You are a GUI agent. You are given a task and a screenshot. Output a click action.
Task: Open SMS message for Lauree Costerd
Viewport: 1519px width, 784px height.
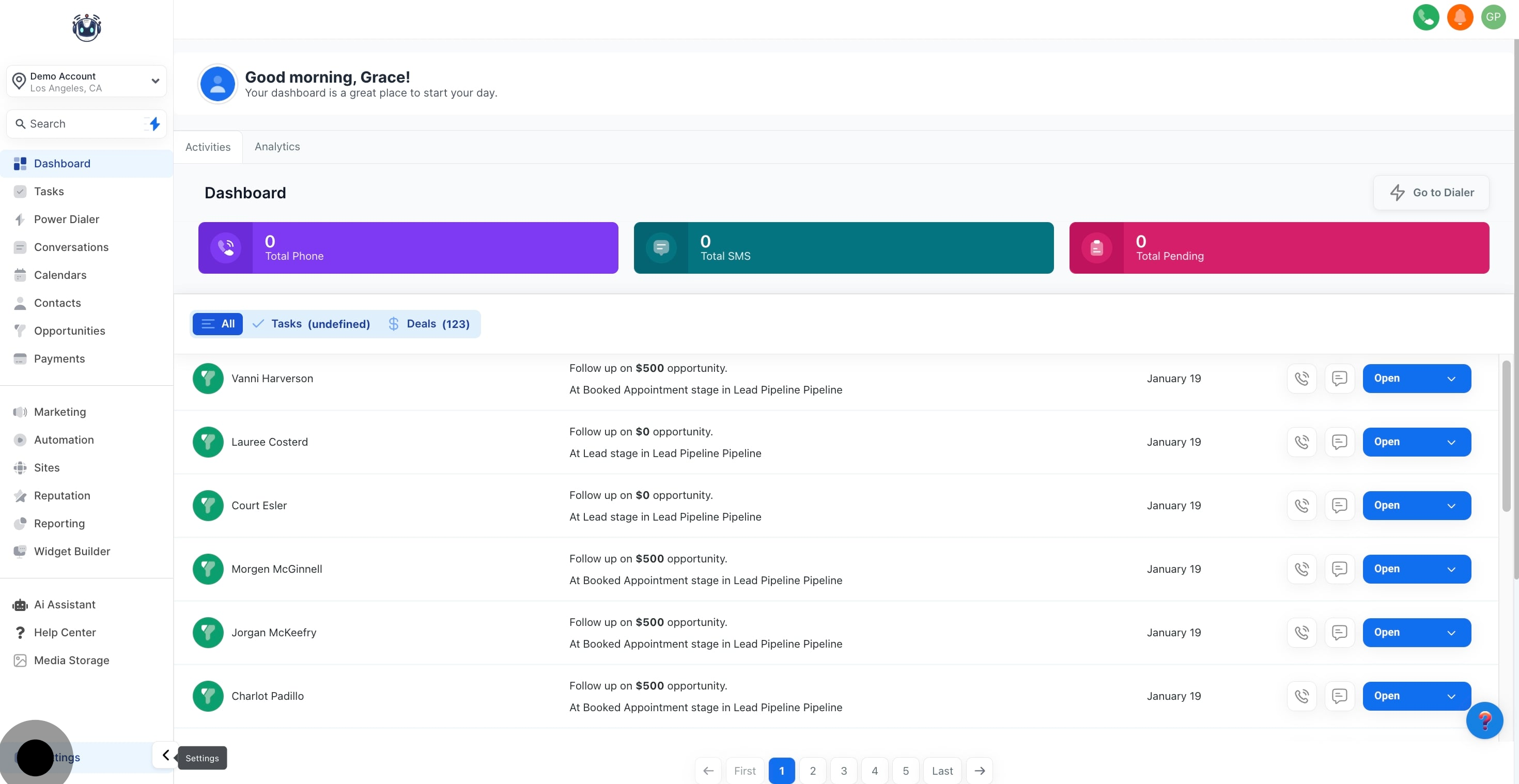1339,442
